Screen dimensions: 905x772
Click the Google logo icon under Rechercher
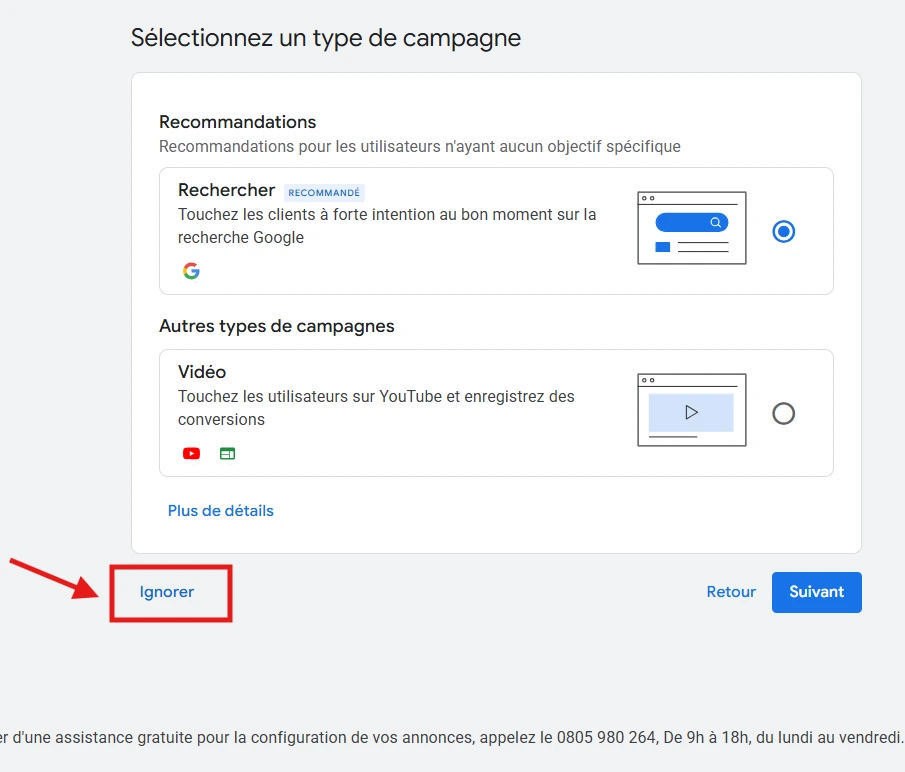(191, 271)
